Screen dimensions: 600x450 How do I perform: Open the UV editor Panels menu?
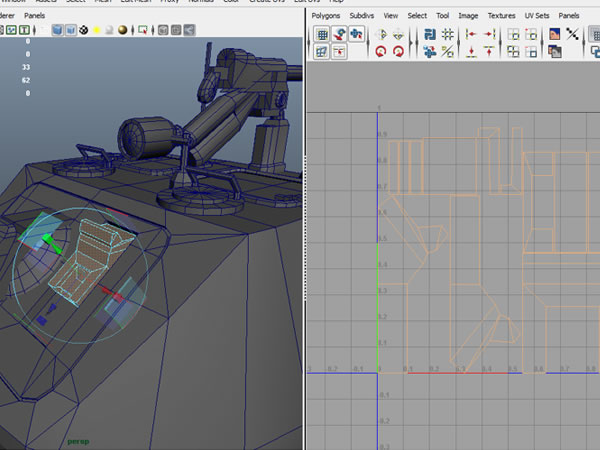pos(569,16)
